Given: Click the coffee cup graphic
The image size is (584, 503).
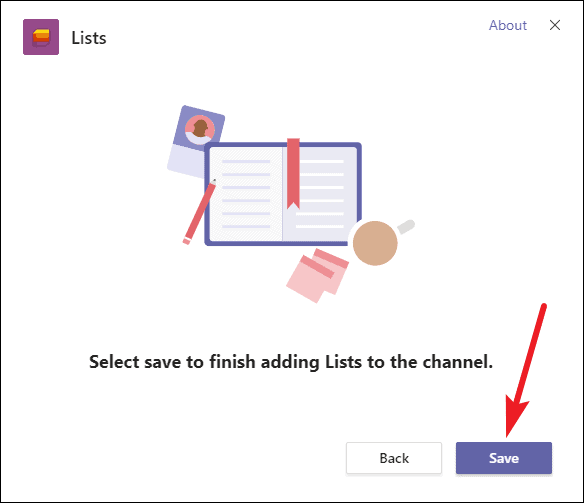Looking at the screenshot, I should [375, 243].
